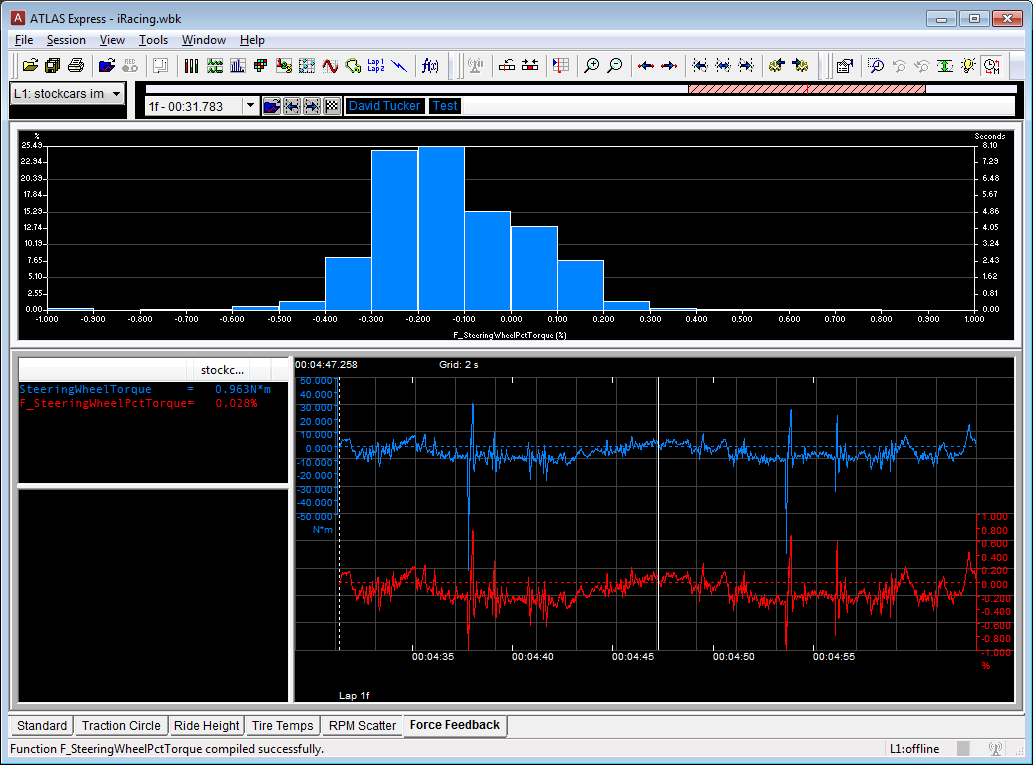The image size is (1033, 765).
Task: Zoom in with the plus magnifier
Action: tap(592, 65)
